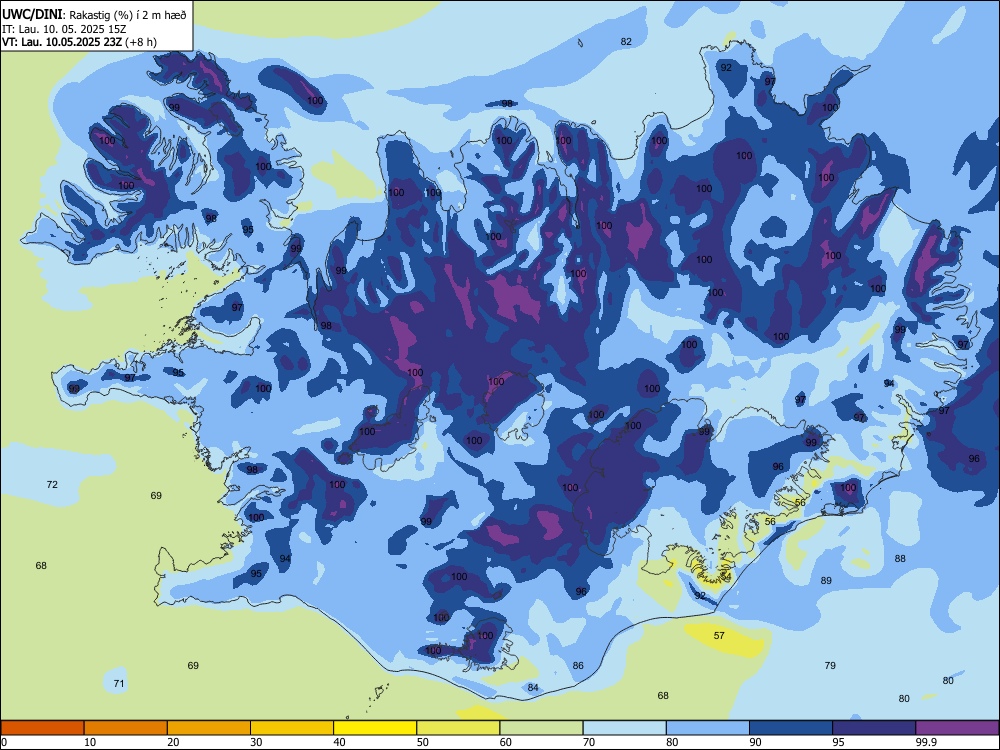Click the '71' value in the small blue patch
Screen dimensions: 1000x750
pos(119,684)
